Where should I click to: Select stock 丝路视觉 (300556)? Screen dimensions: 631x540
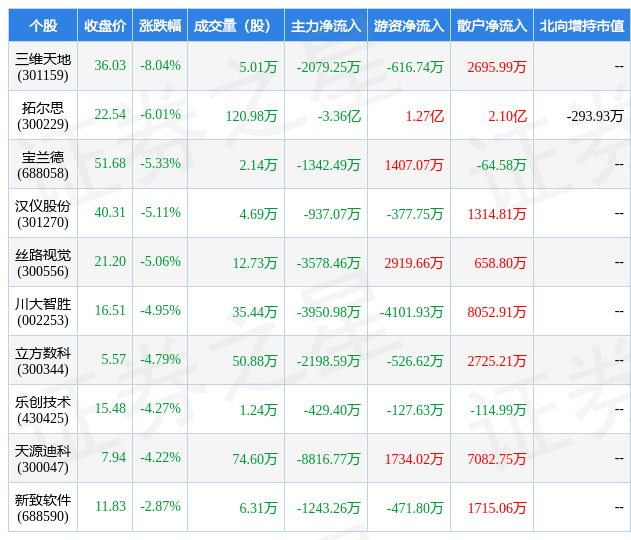point(43,263)
